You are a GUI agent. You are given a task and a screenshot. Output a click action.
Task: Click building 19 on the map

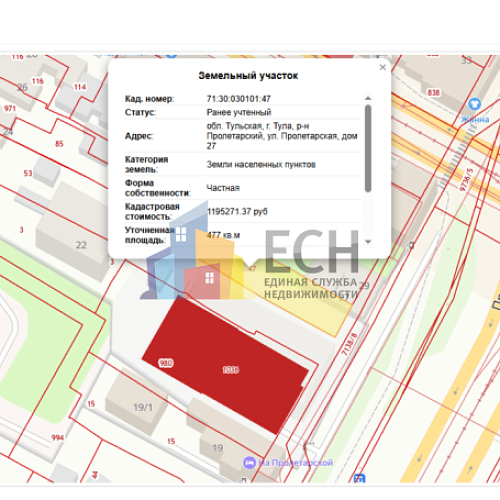pos(218,448)
